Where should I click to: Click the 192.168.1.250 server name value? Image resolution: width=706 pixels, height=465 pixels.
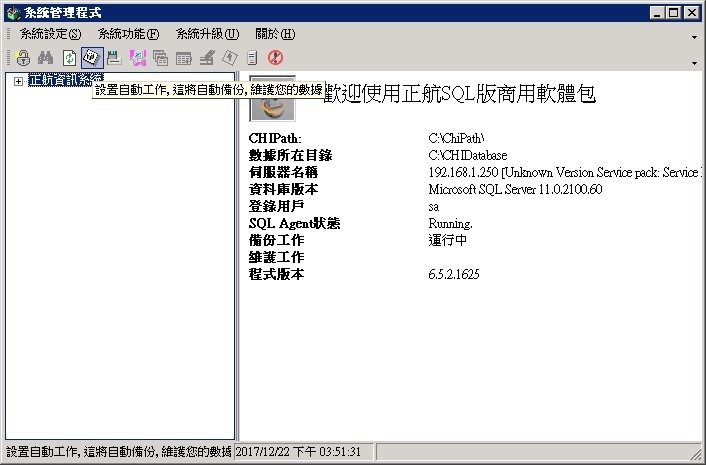tap(565, 172)
